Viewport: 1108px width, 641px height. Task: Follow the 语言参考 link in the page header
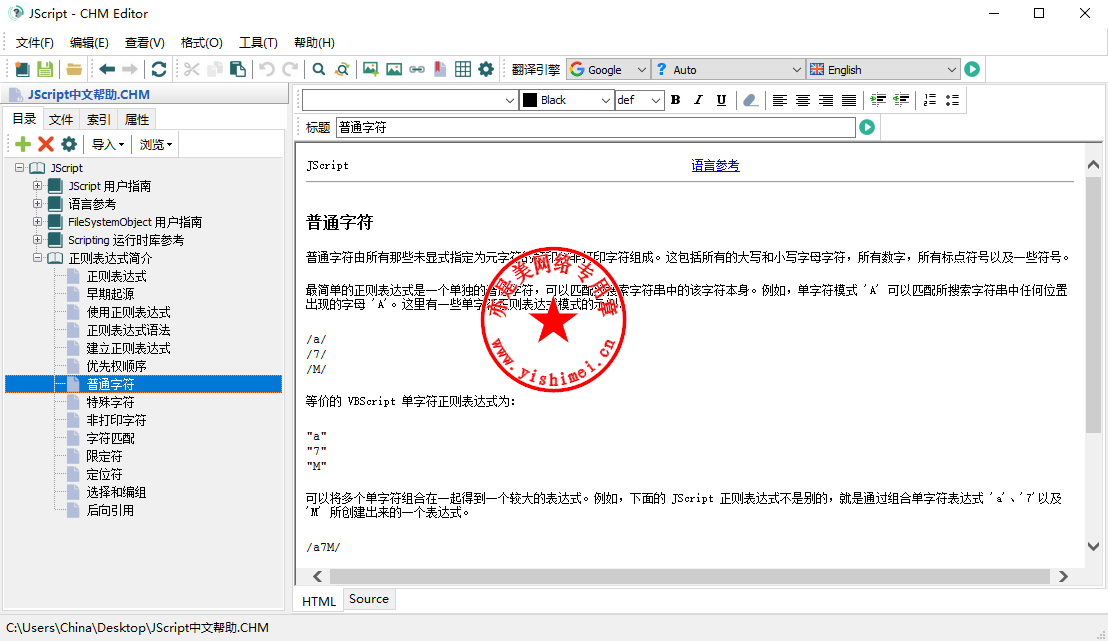pyautogui.click(x=715, y=165)
